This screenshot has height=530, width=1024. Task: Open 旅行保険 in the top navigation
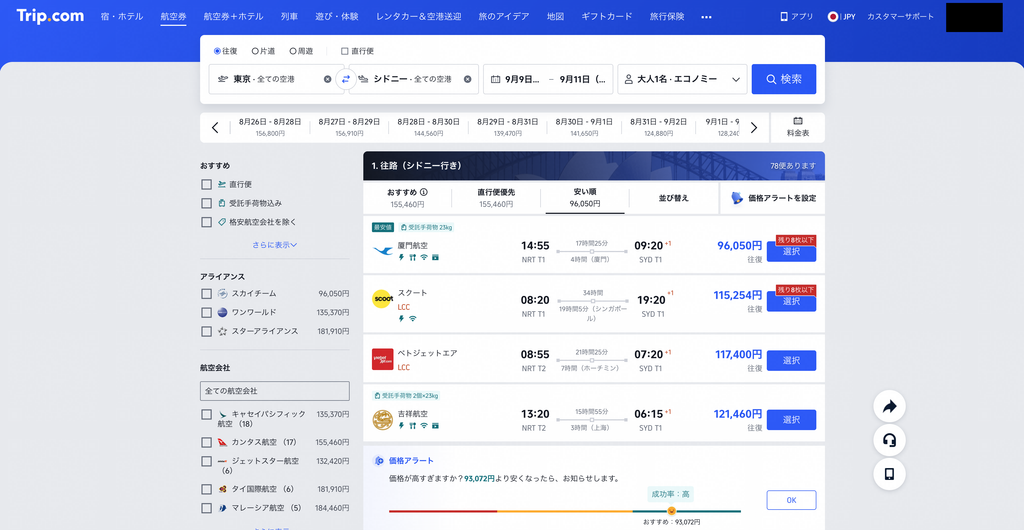(667, 17)
